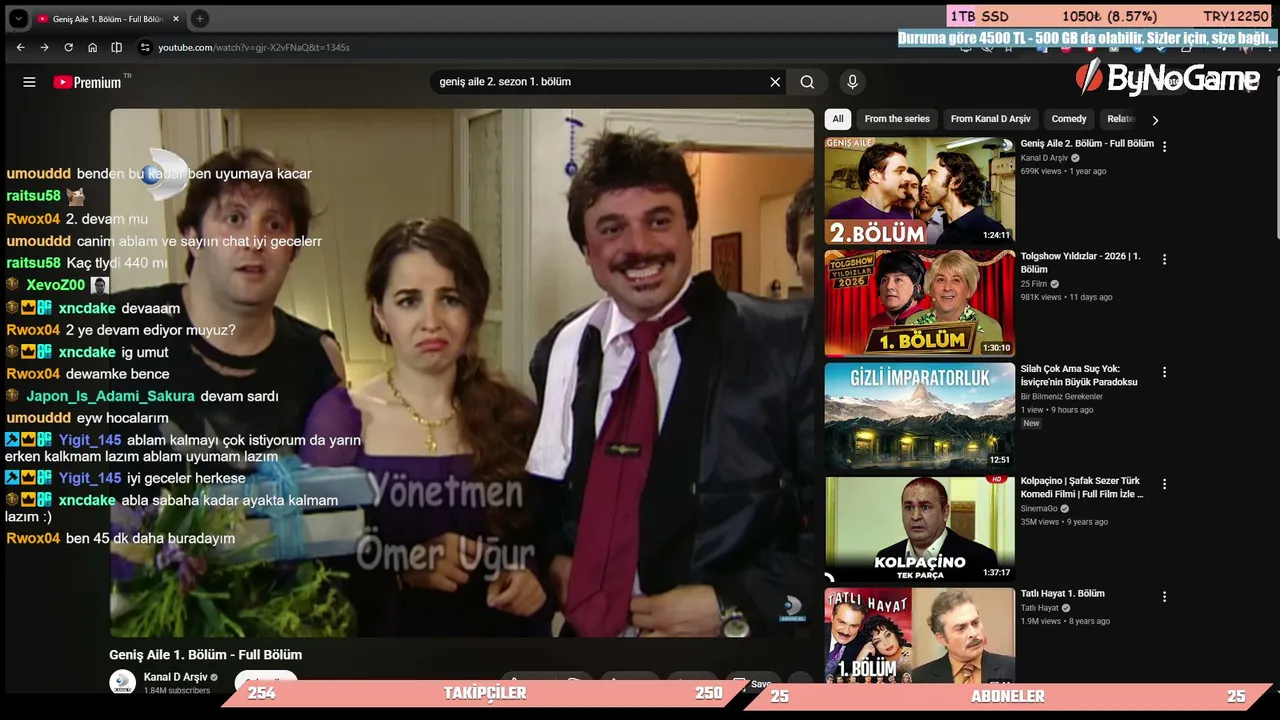Viewport: 1280px width, 720px height.
Task: Go back in the browser
Action: point(20,47)
